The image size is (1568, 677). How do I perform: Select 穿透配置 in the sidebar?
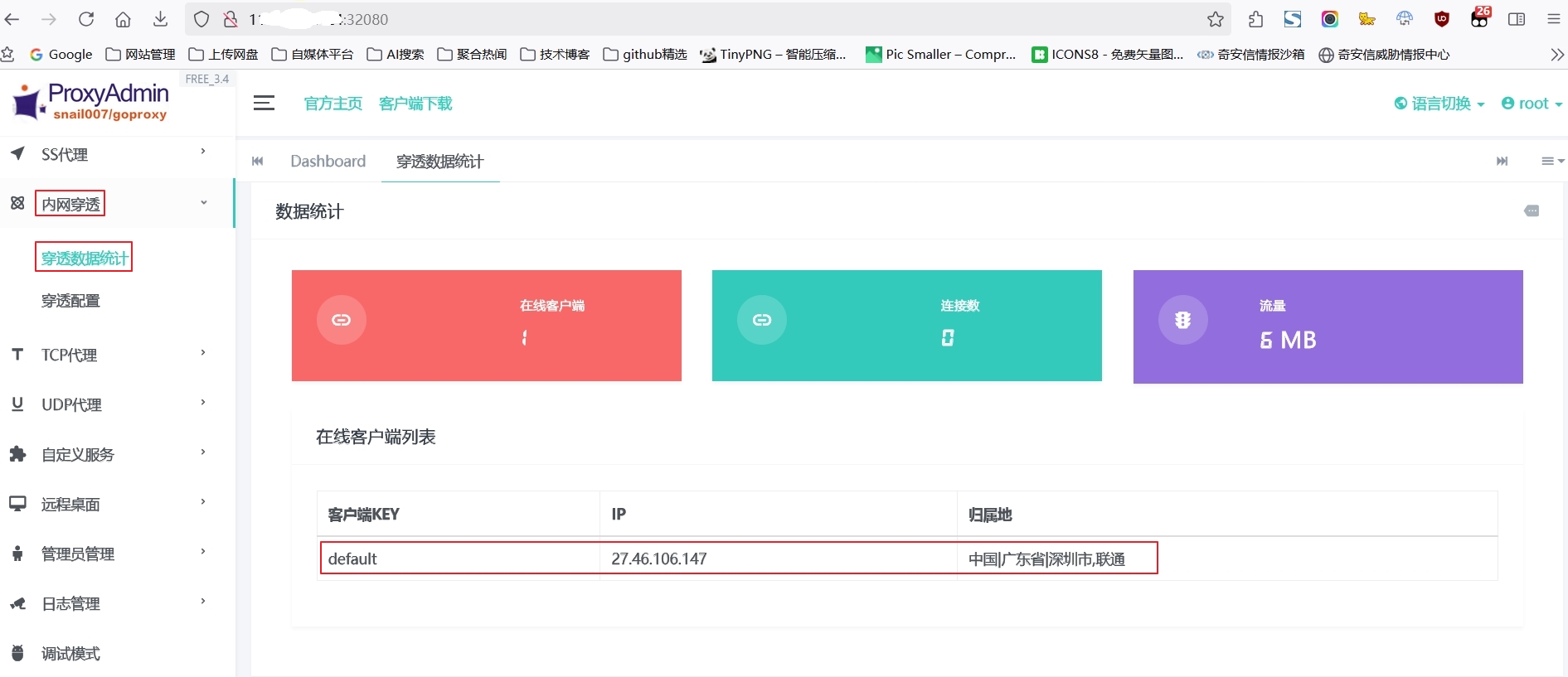click(70, 301)
